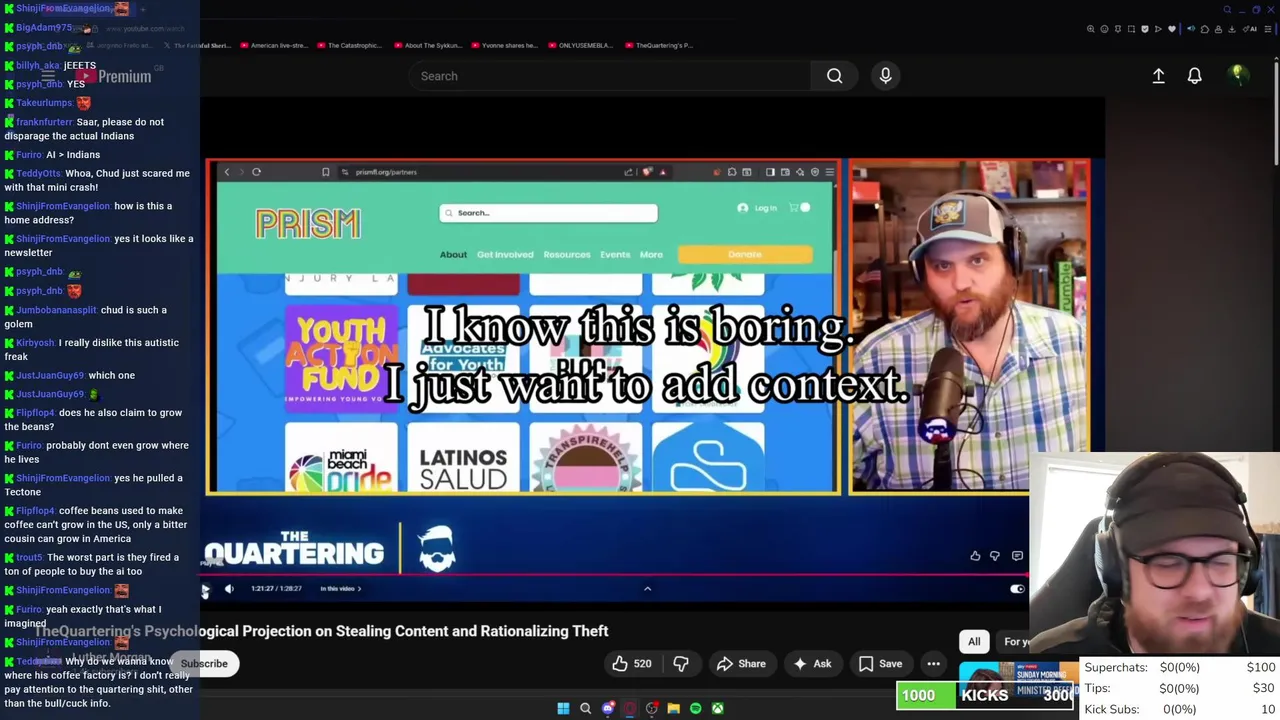Select the 'All' filter chip
The width and height of the screenshot is (1280, 720).
pos(974,642)
